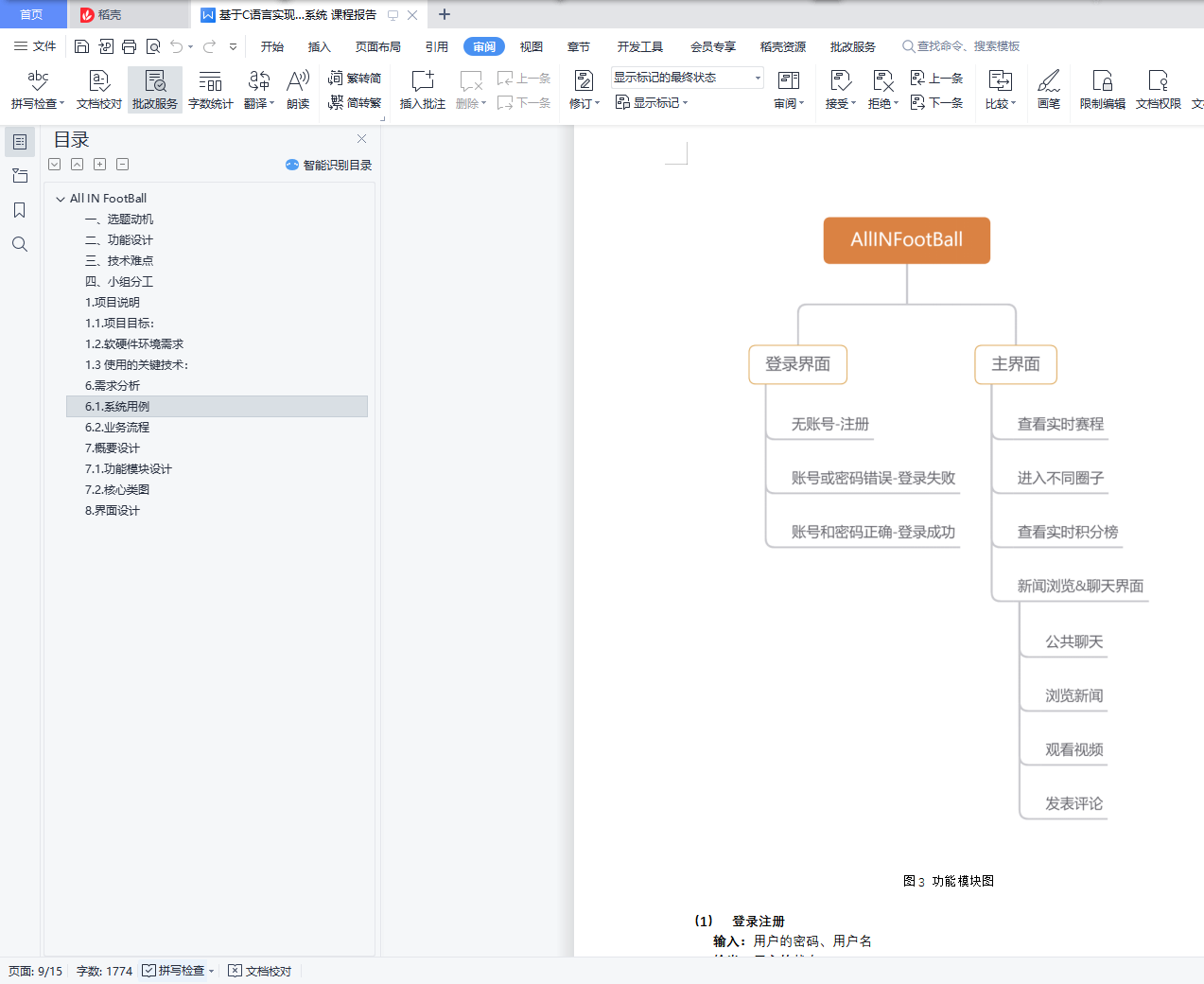Close the 目录 panel

(361, 139)
